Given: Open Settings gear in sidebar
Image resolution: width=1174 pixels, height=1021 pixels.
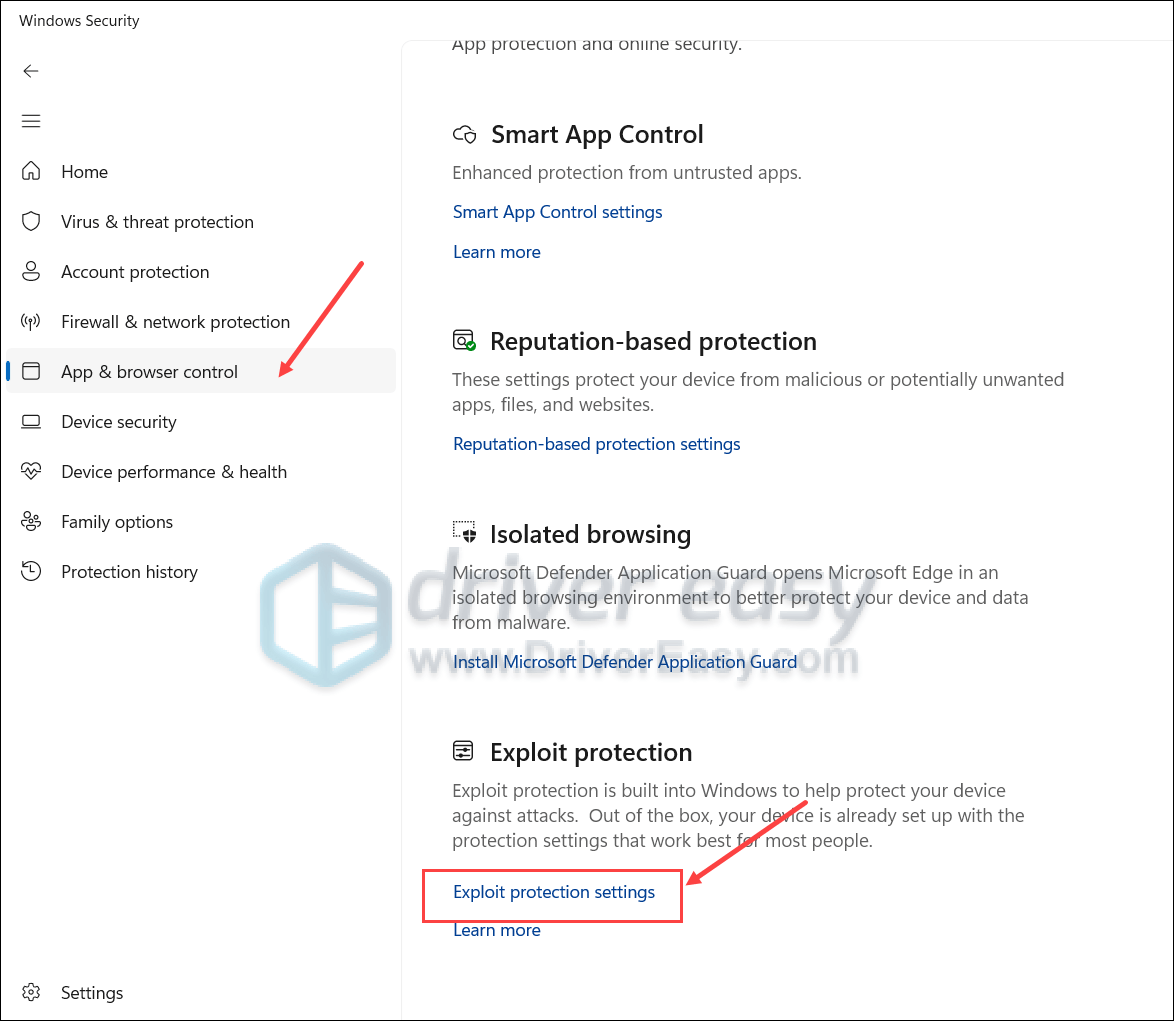Looking at the screenshot, I should (31, 993).
